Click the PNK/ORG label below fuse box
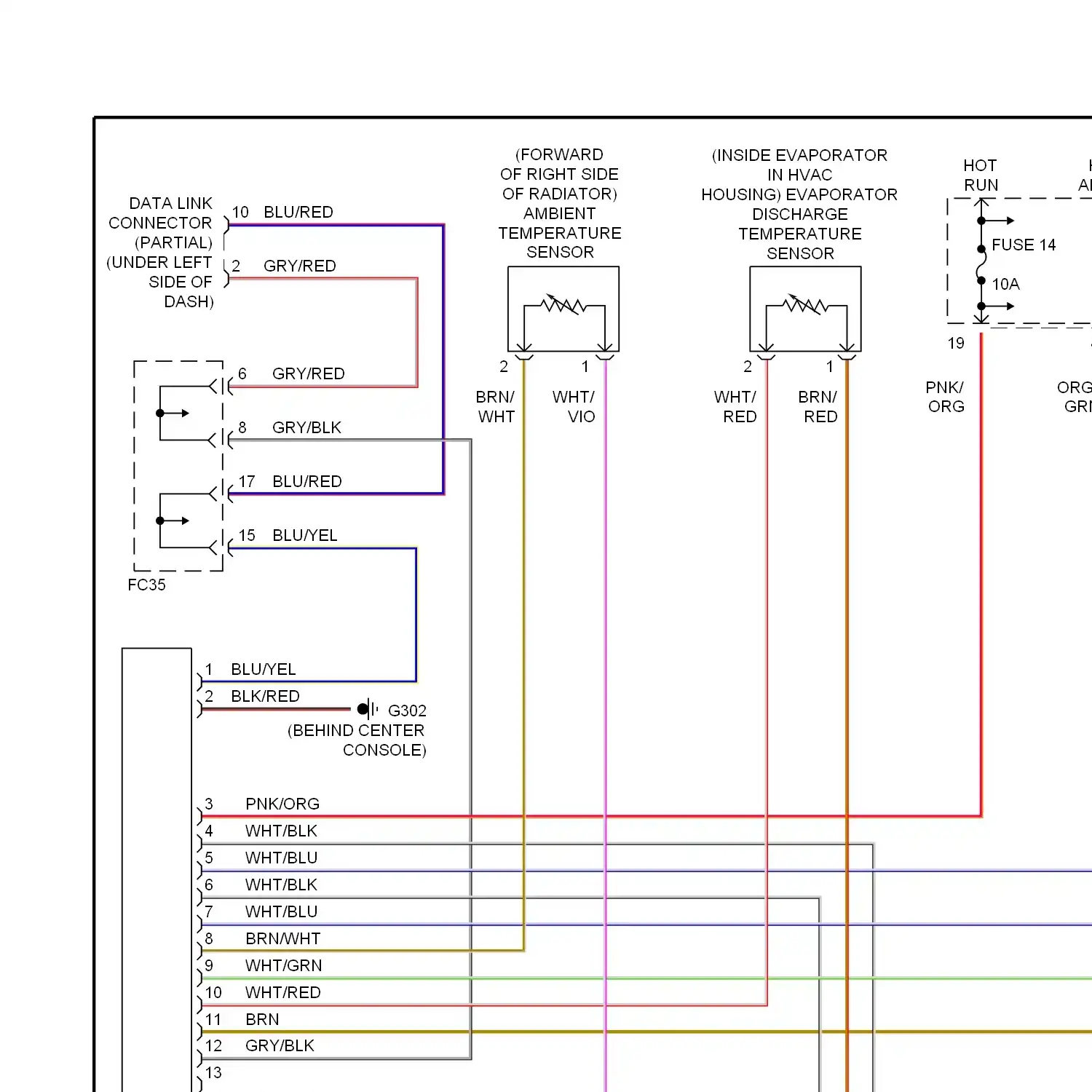 click(x=946, y=397)
